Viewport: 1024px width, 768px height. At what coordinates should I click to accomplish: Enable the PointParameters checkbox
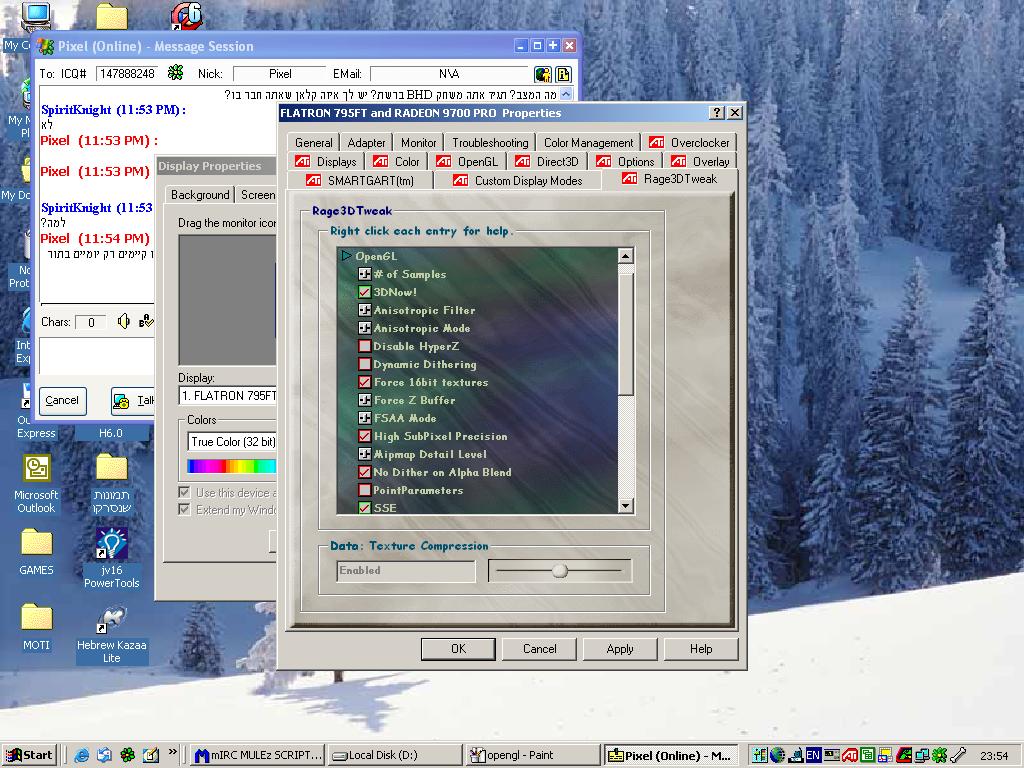pyautogui.click(x=364, y=490)
